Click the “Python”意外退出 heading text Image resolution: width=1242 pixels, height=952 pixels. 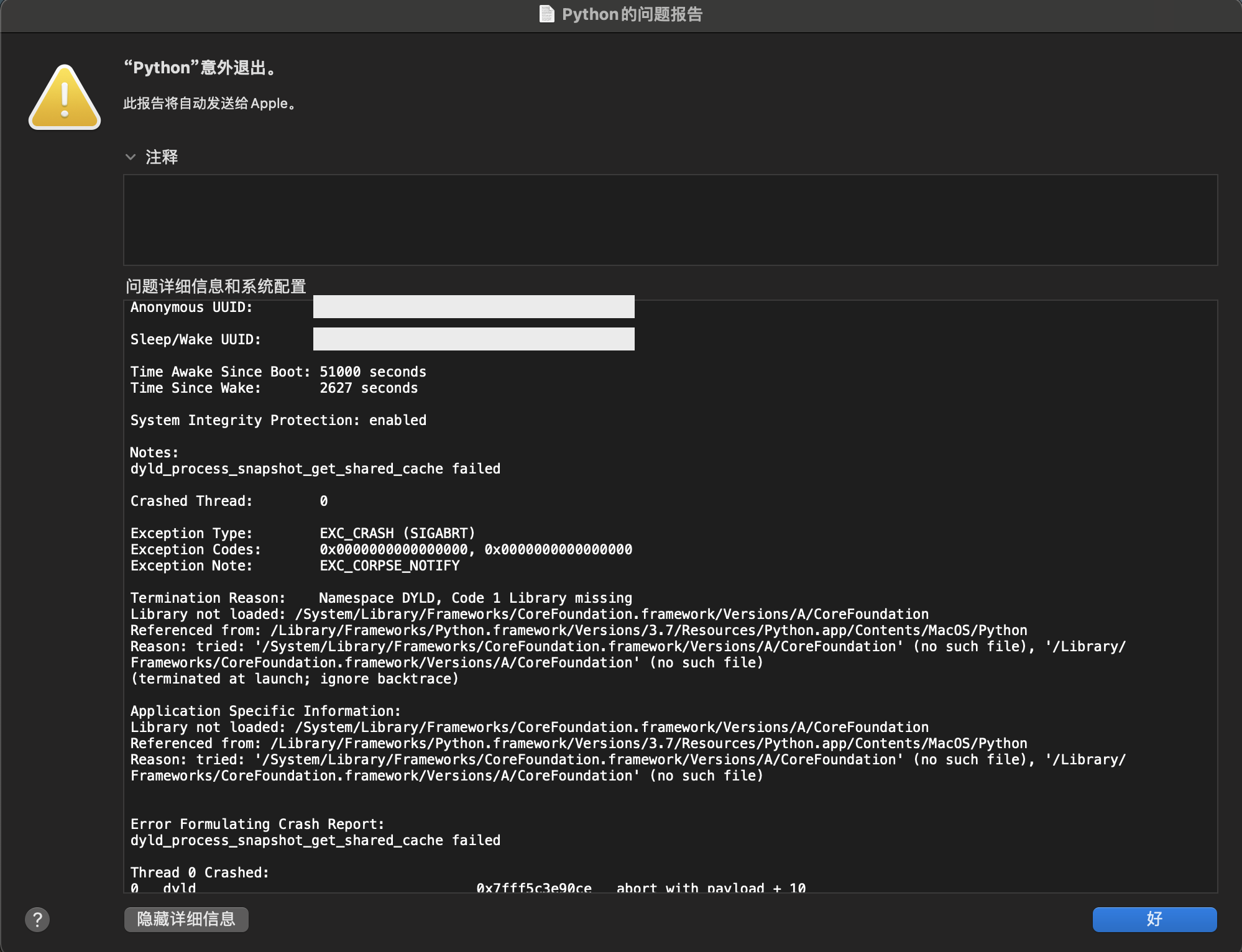pyautogui.click(x=200, y=68)
